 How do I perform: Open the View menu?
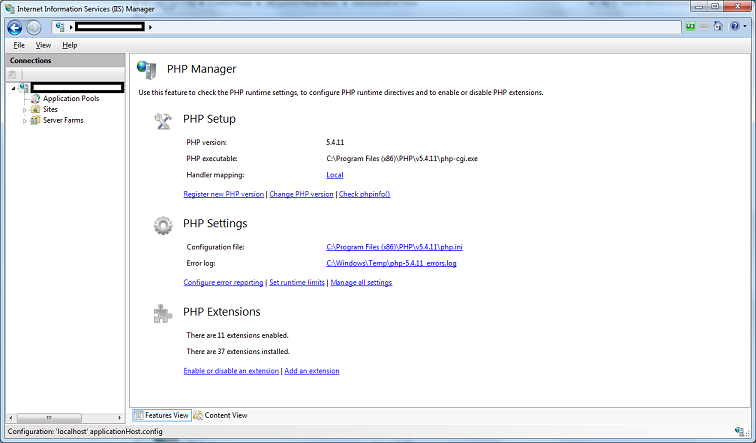tap(43, 45)
